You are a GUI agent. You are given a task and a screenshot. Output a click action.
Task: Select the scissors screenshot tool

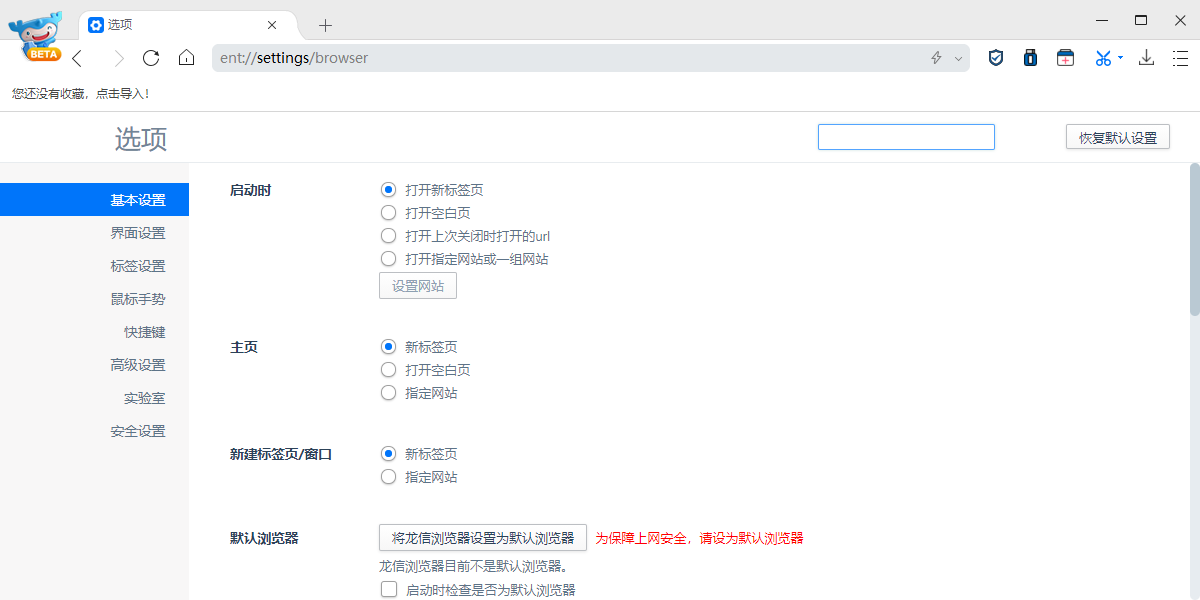point(1100,58)
